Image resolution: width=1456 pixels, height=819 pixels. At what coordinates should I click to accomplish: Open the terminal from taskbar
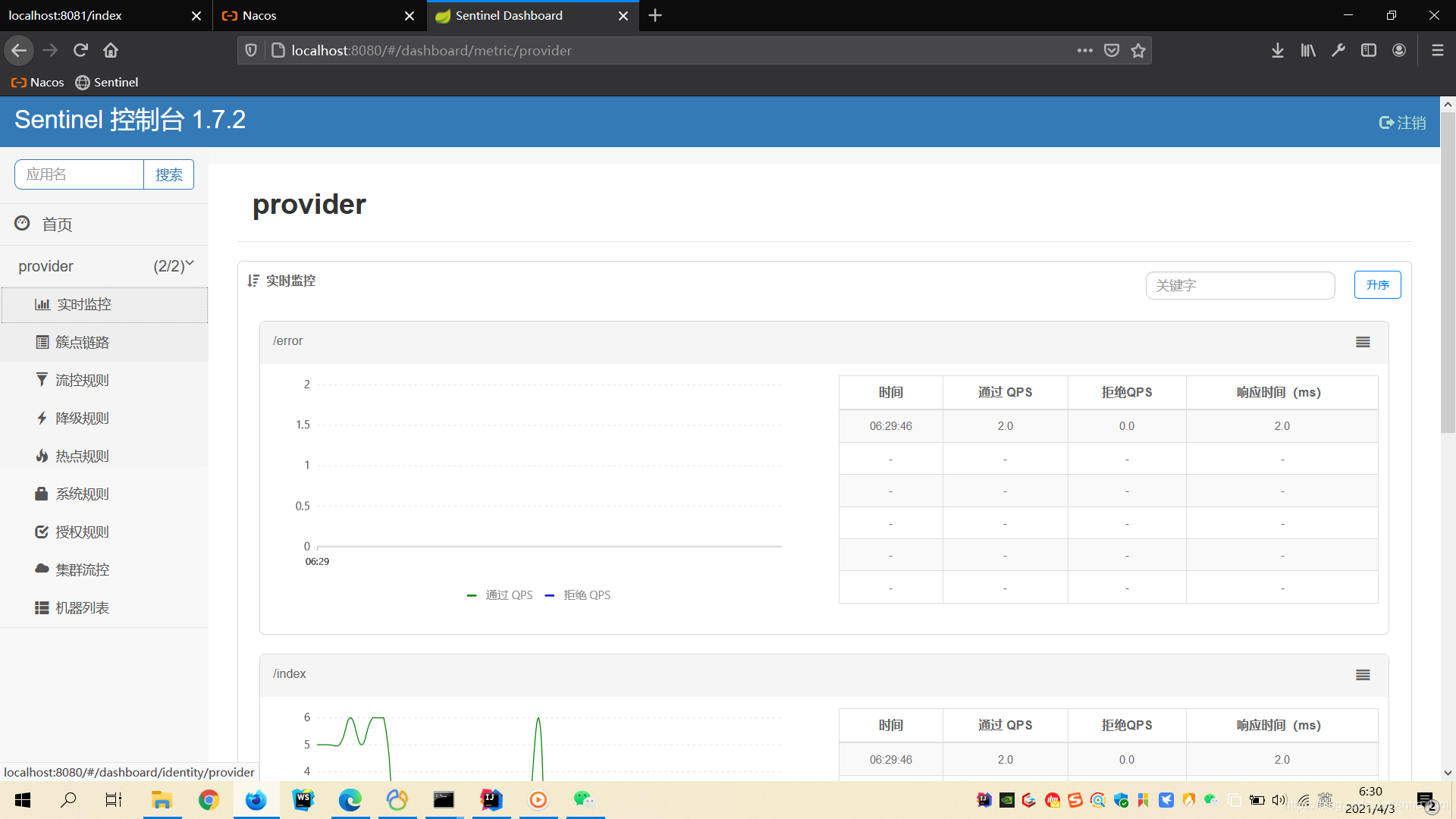pyautogui.click(x=444, y=800)
